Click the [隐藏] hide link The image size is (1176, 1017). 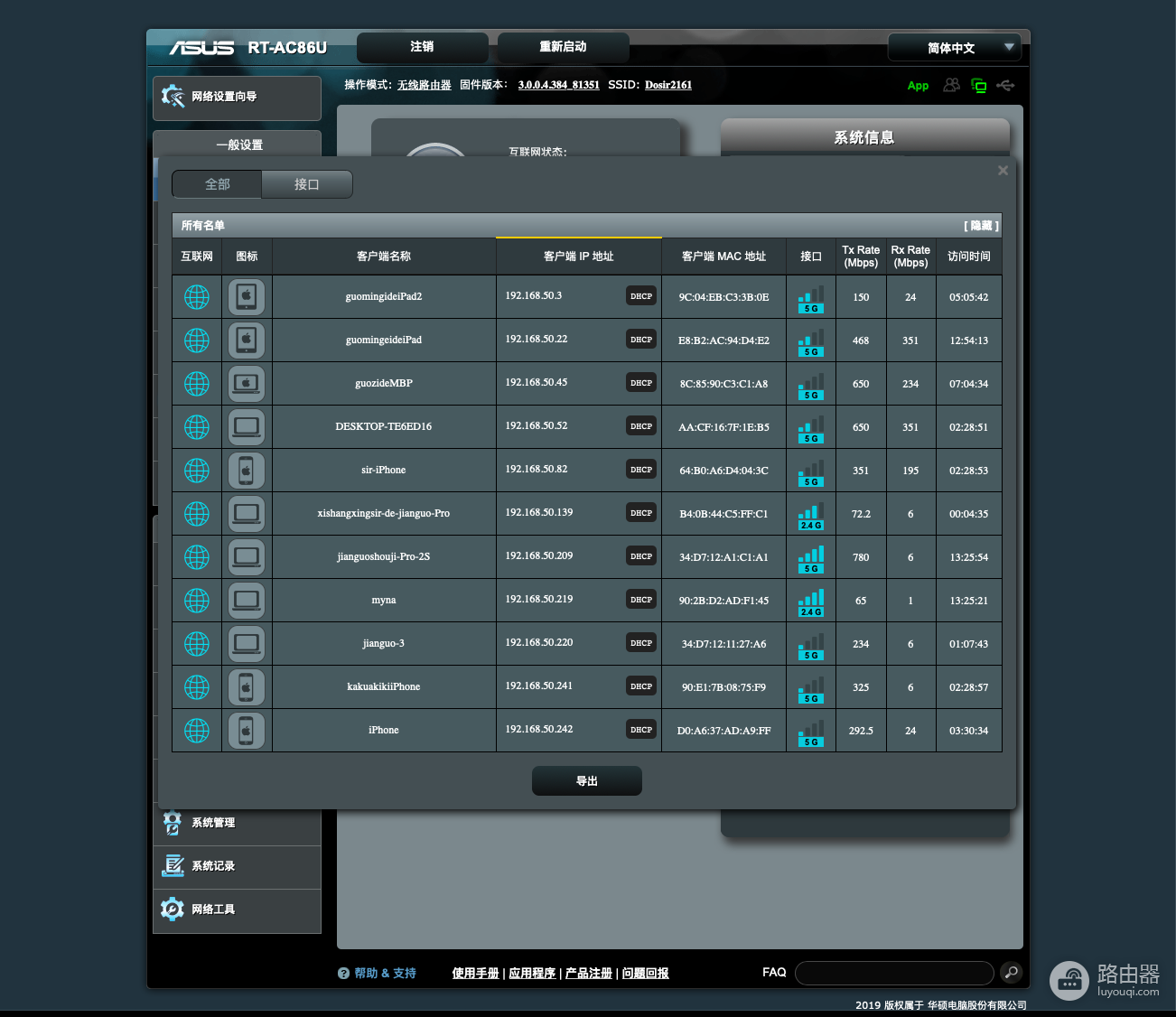981,226
